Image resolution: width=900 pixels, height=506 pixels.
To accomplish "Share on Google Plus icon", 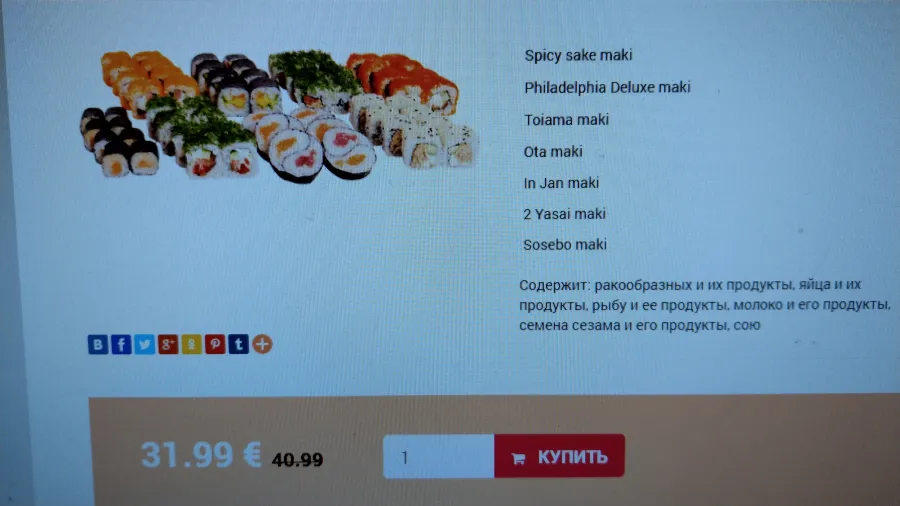I will (168, 344).
